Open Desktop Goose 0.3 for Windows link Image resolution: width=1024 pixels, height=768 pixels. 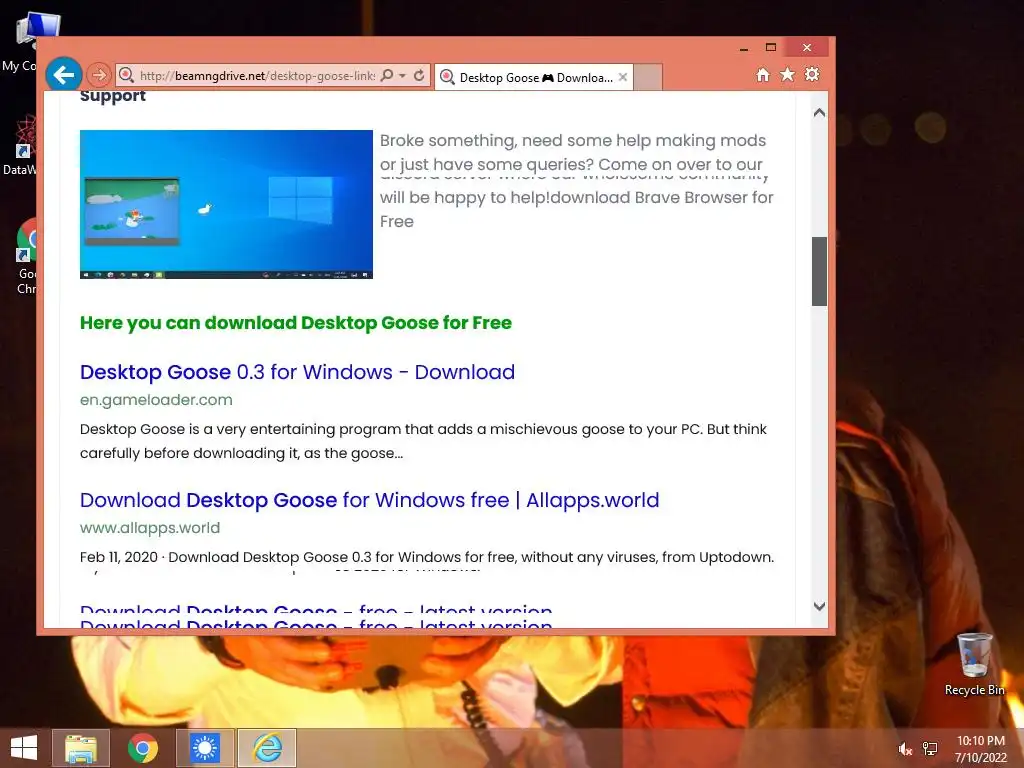(x=297, y=372)
